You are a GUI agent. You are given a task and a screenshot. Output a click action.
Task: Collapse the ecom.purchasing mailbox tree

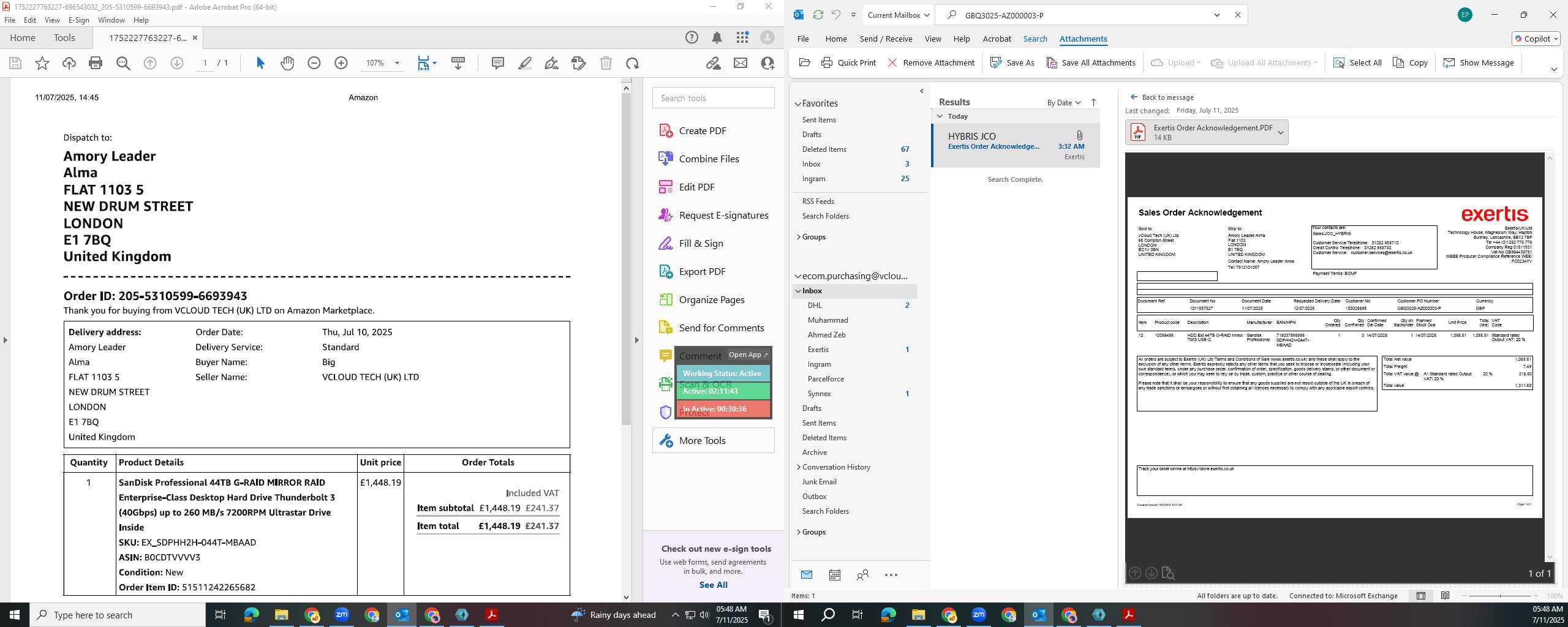[797, 276]
